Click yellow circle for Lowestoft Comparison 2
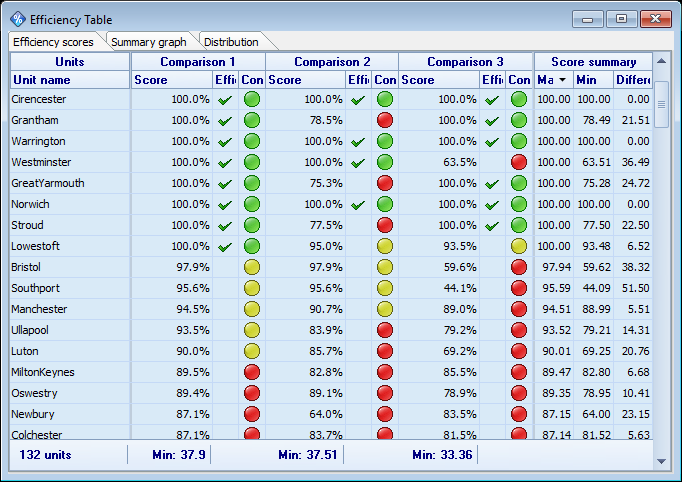 coord(385,247)
